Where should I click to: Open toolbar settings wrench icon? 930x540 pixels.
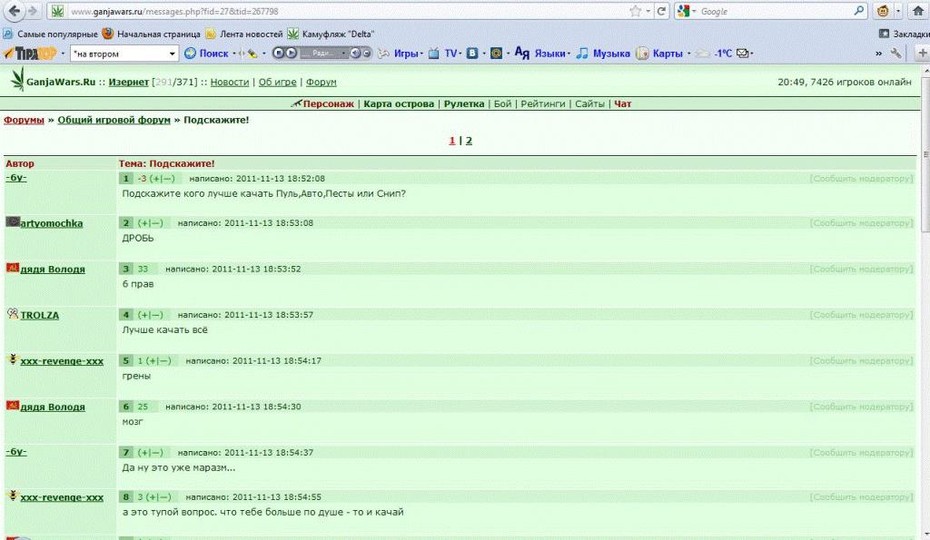point(896,53)
